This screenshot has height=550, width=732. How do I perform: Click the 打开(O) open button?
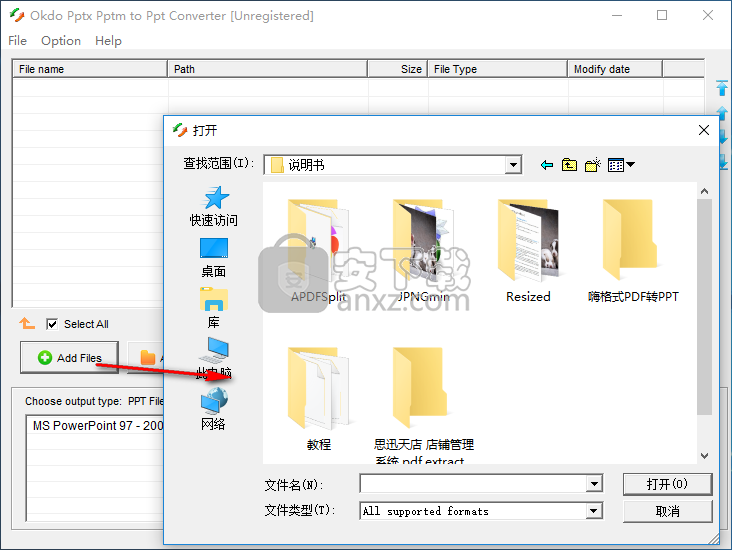coord(668,484)
